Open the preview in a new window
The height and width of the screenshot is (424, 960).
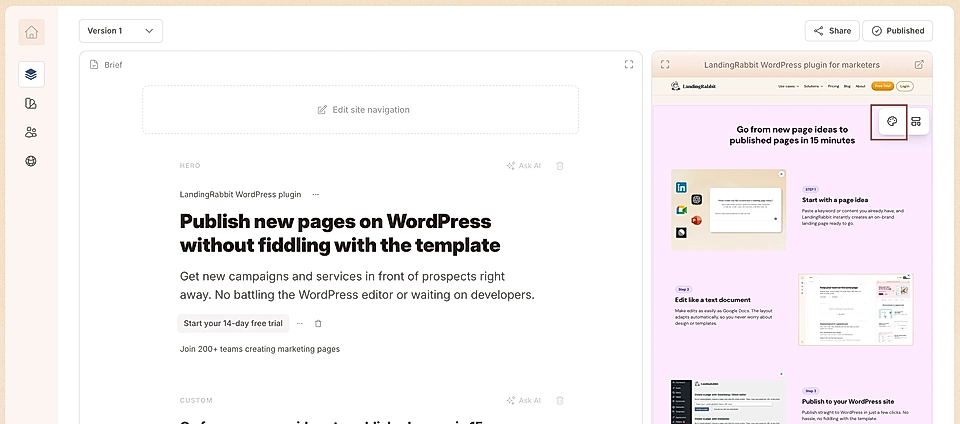click(918, 64)
